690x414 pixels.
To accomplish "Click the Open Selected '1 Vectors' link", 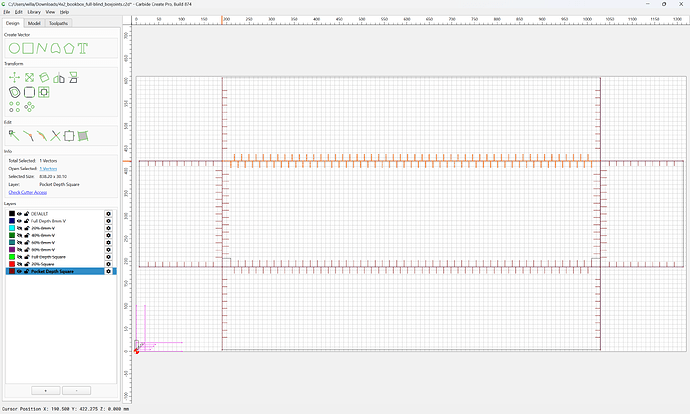I will (48, 169).
